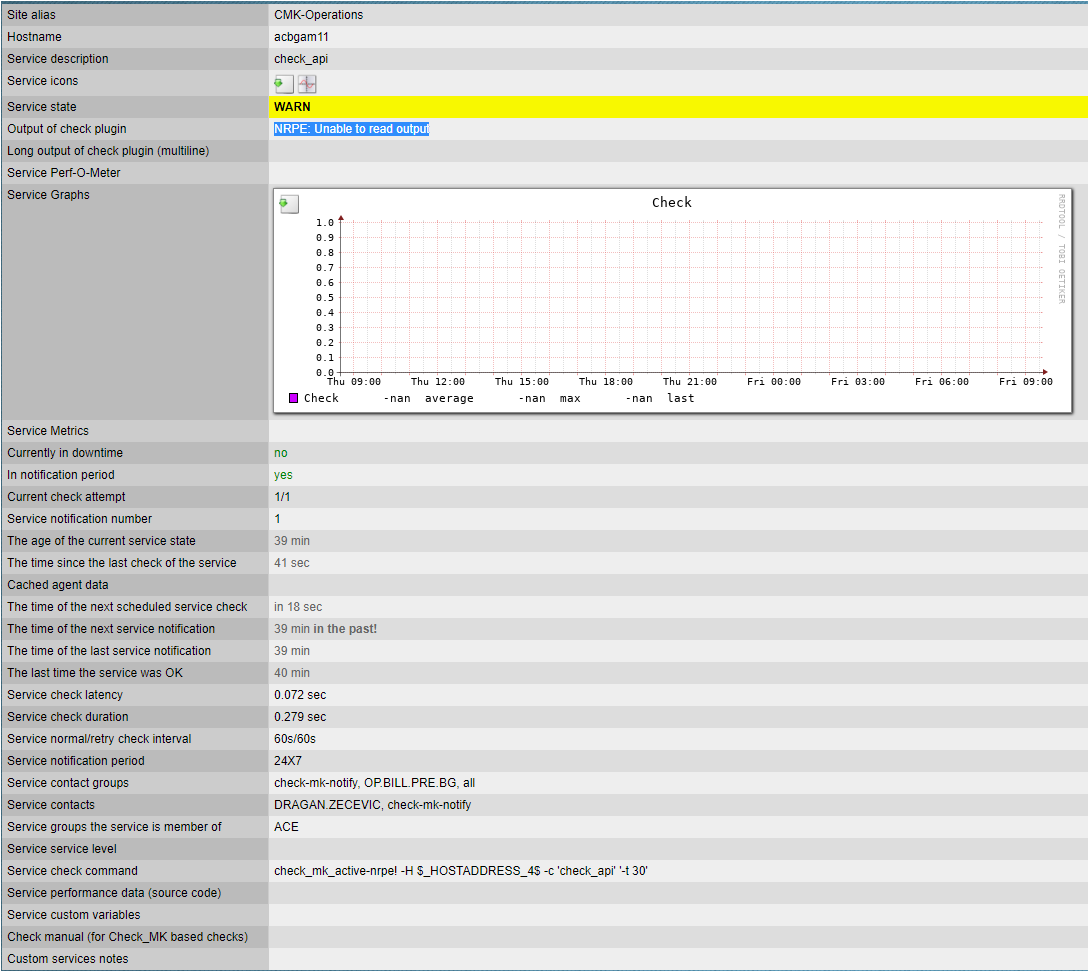This screenshot has height=972, width=1089.
Task: Open the service icons action menu arrow
Action: coord(284,84)
